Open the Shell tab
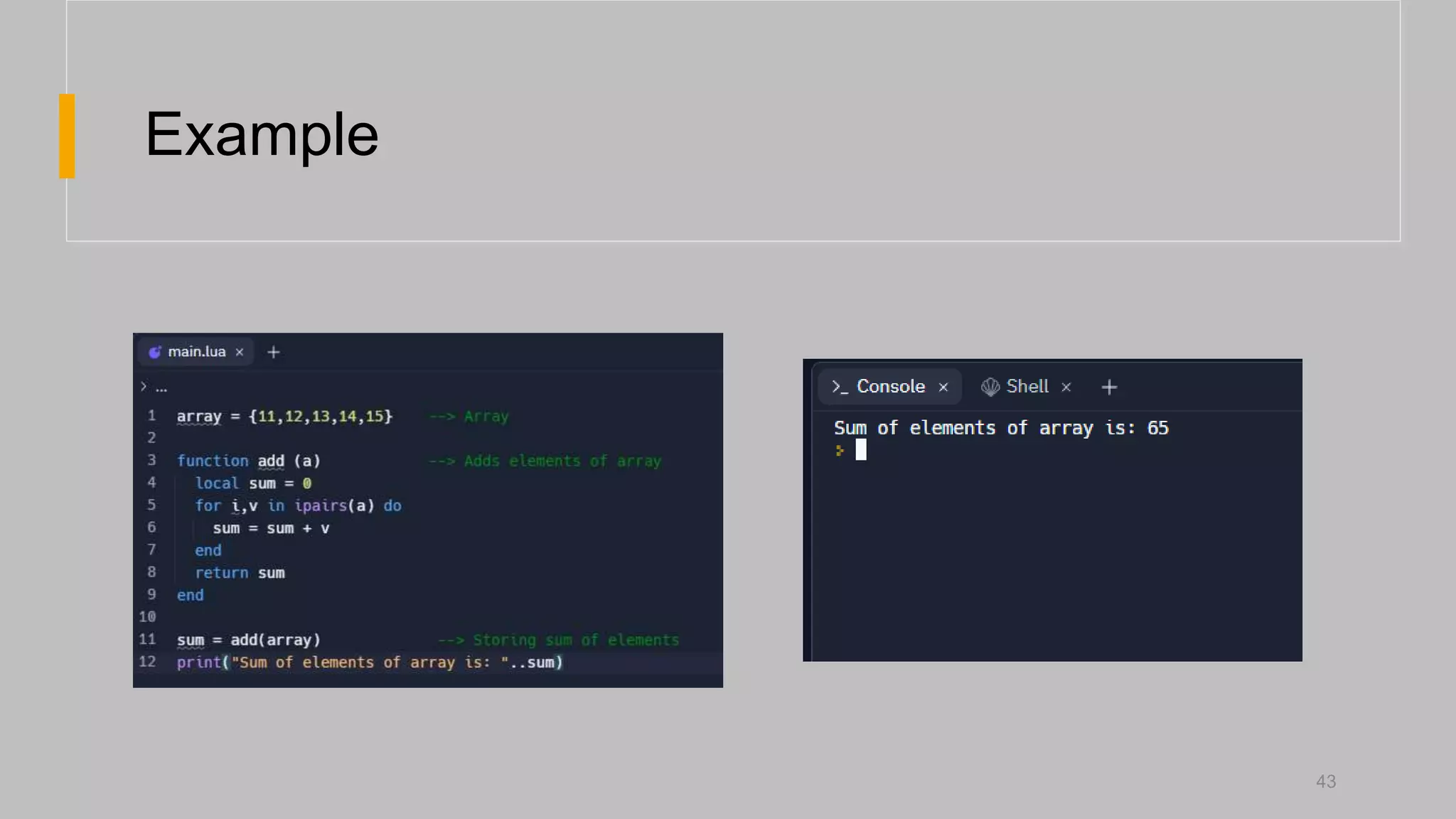 (x=1026, y=387)
